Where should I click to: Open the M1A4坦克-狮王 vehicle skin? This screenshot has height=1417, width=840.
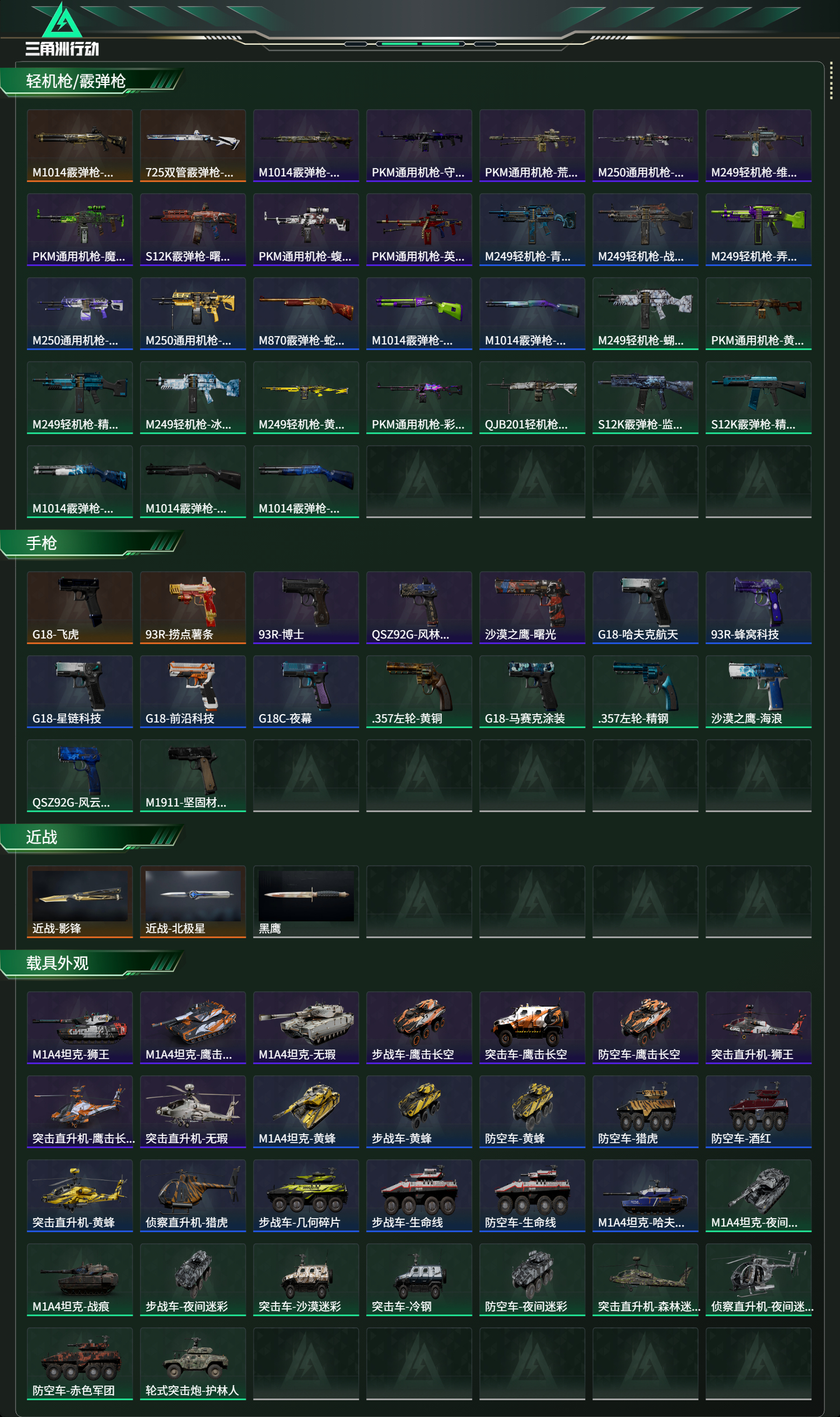(x=80, y=1028)
